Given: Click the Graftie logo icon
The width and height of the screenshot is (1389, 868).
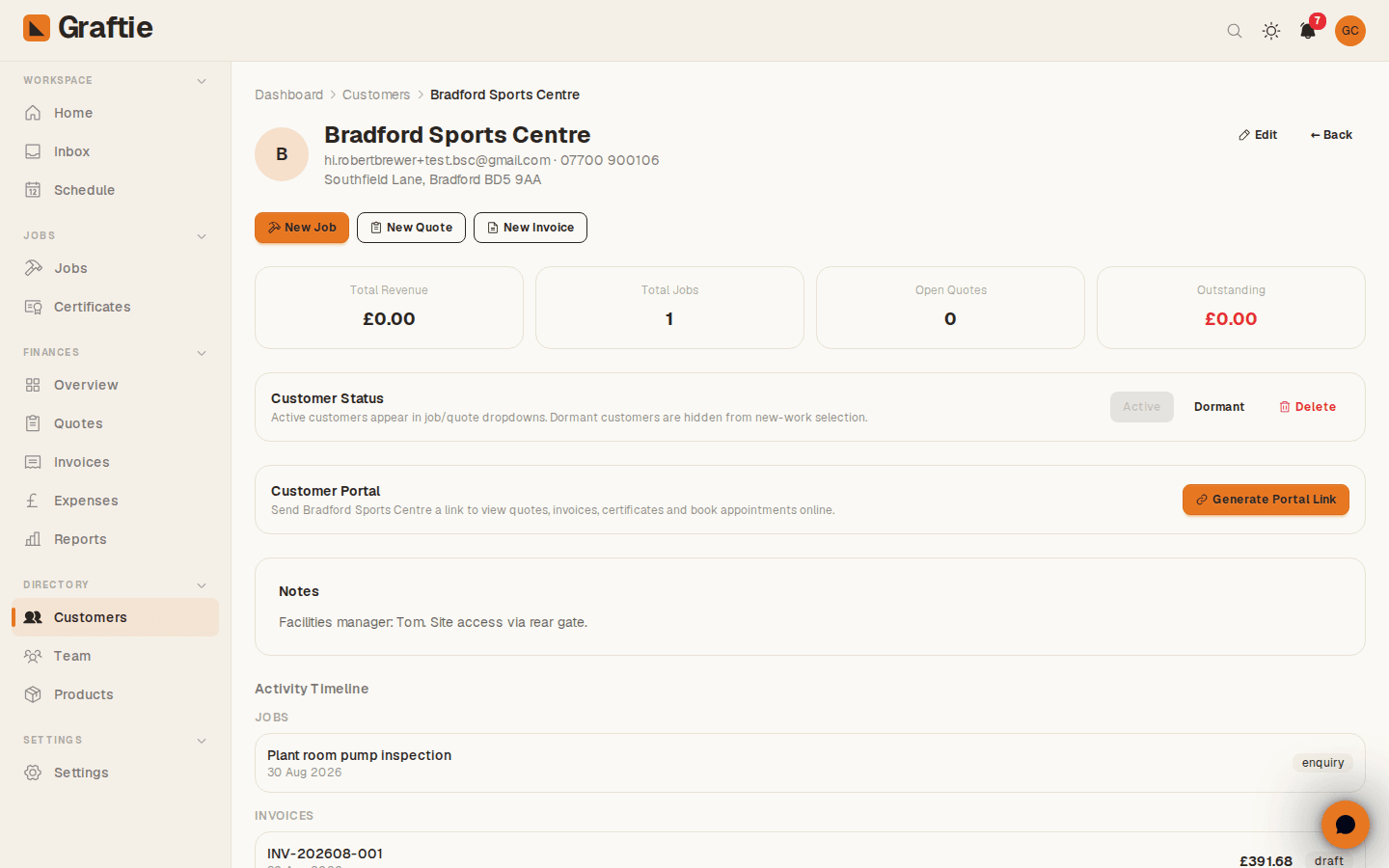Looking at the screenshot, I should [37, 28].
